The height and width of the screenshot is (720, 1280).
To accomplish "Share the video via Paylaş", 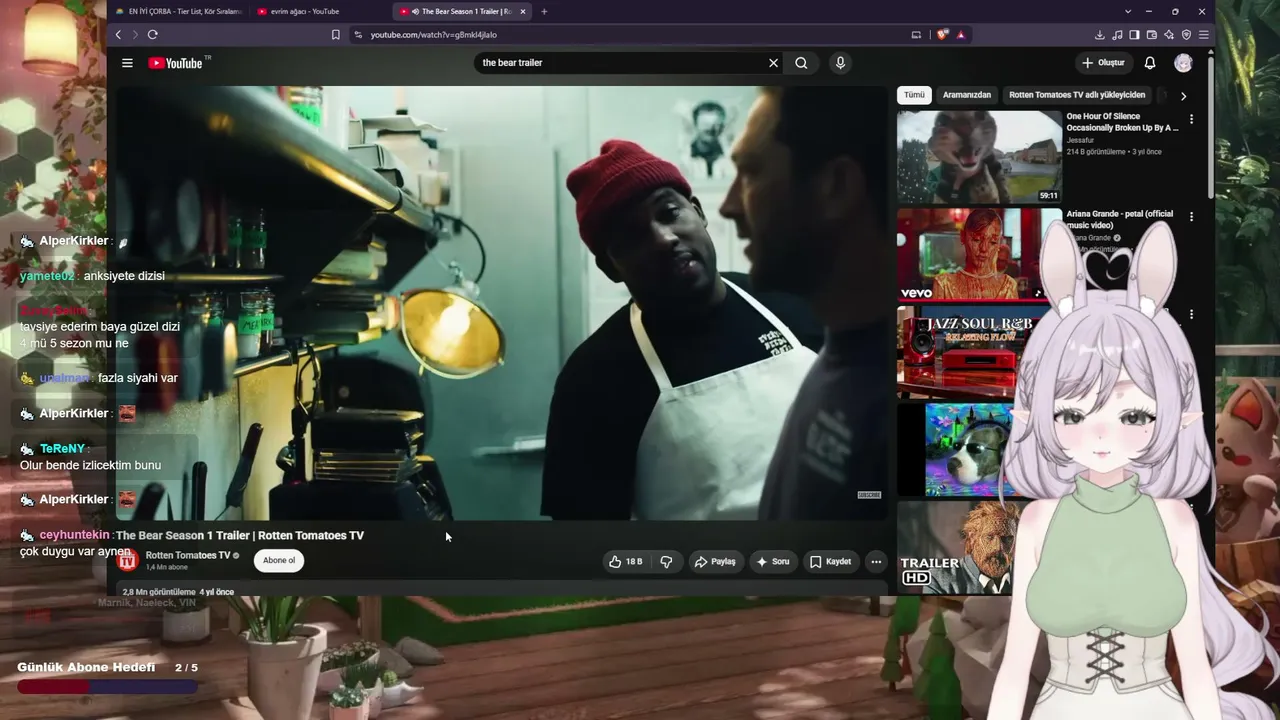I will [x=715, y=562].
